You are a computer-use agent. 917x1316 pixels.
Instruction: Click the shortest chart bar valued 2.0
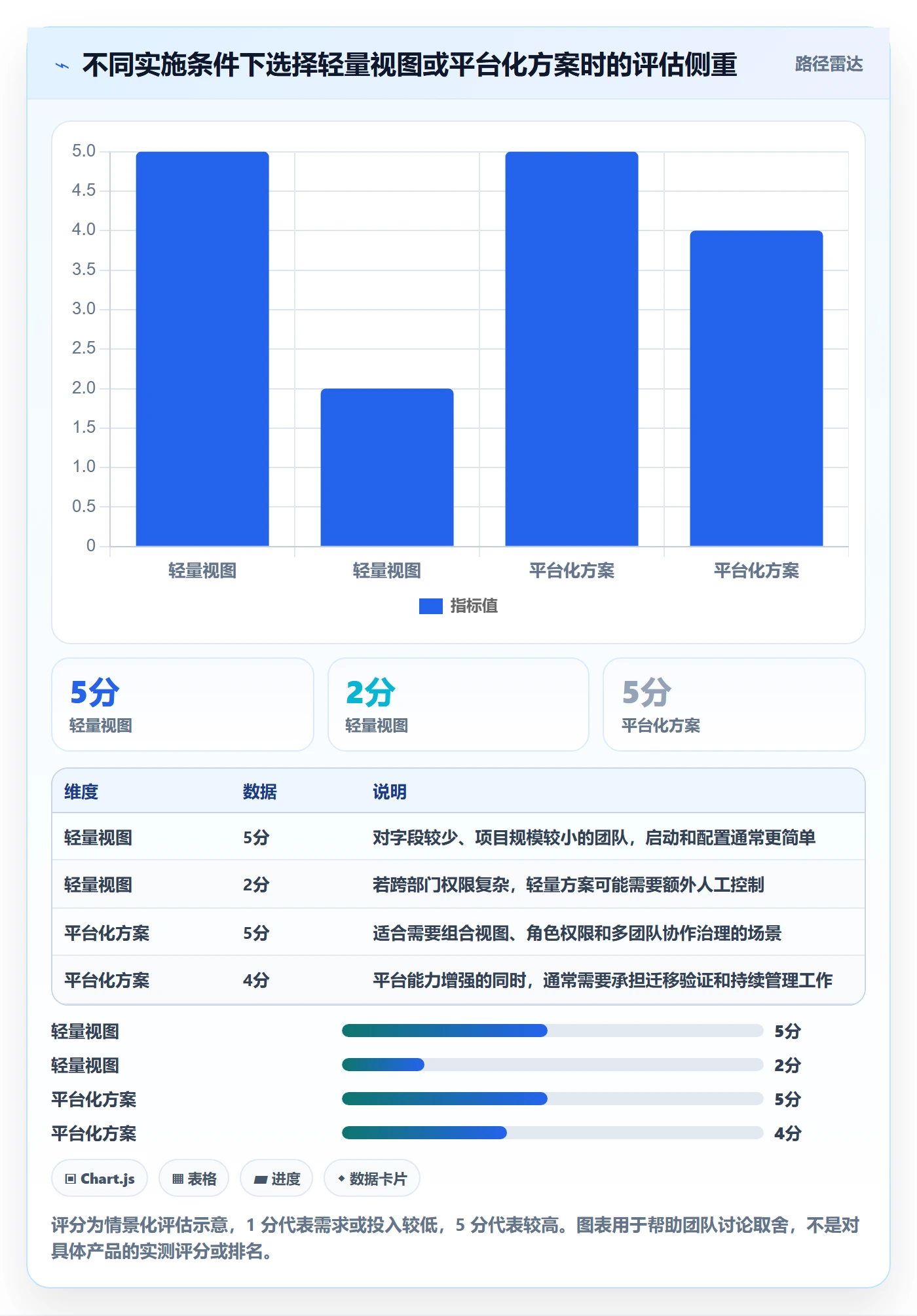coord(387,467)
